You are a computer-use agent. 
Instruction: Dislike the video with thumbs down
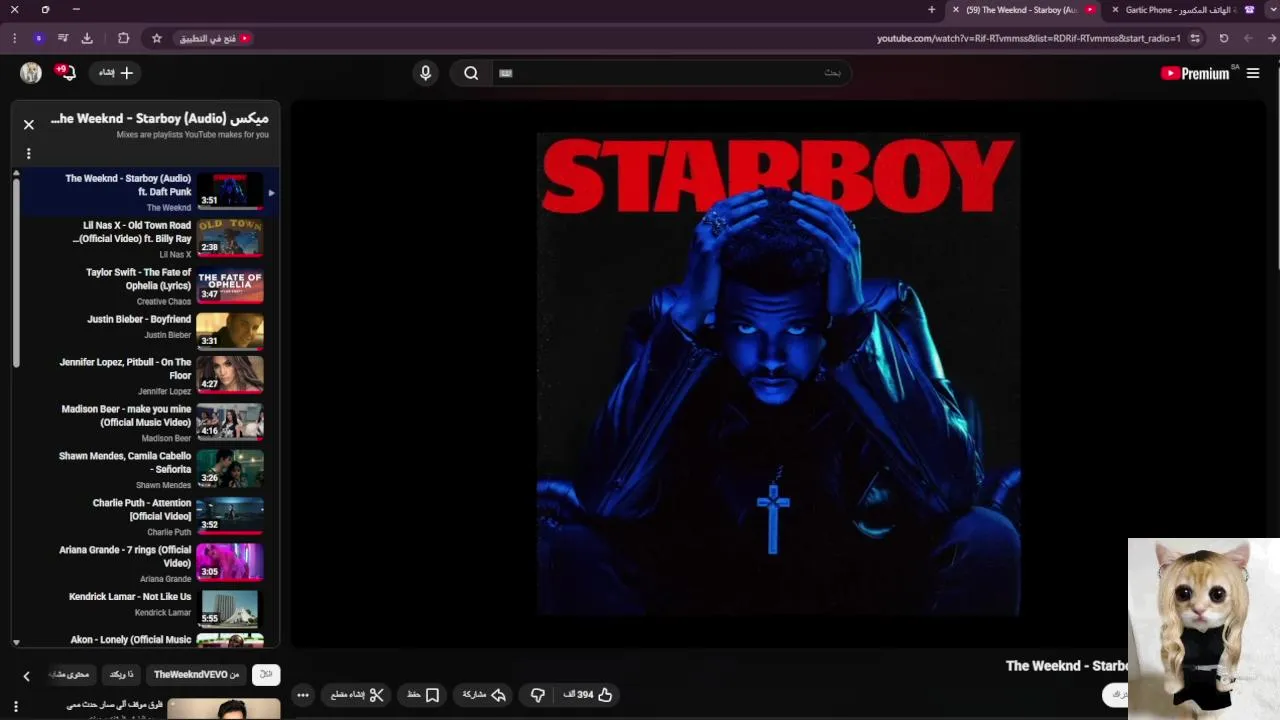538,695
